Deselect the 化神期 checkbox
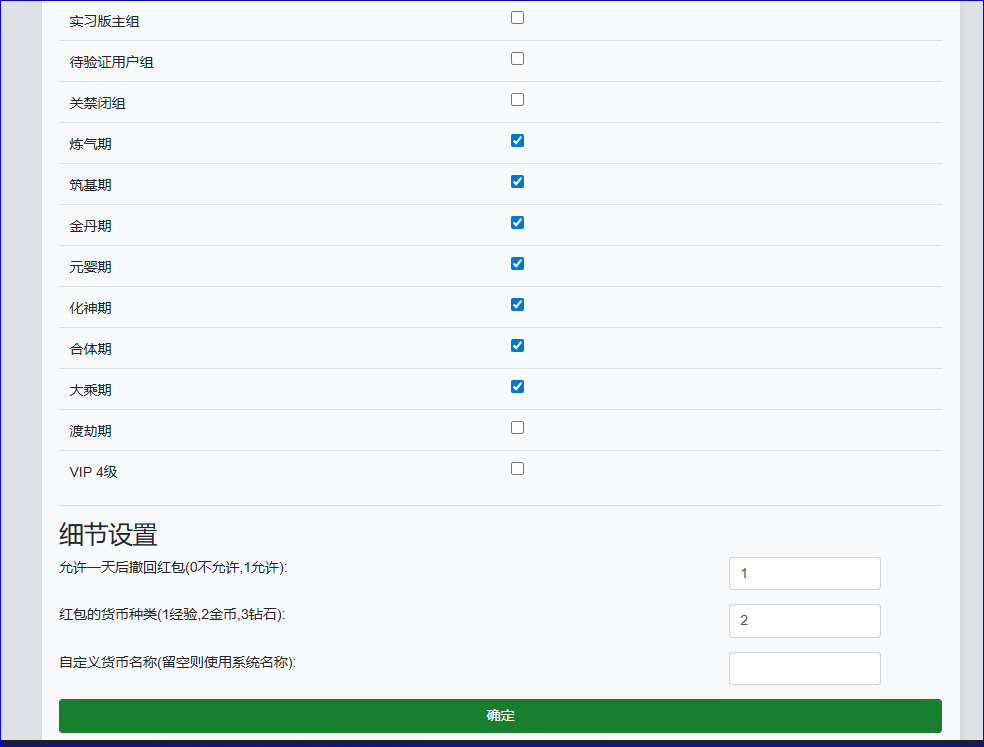 click(517, 305)
